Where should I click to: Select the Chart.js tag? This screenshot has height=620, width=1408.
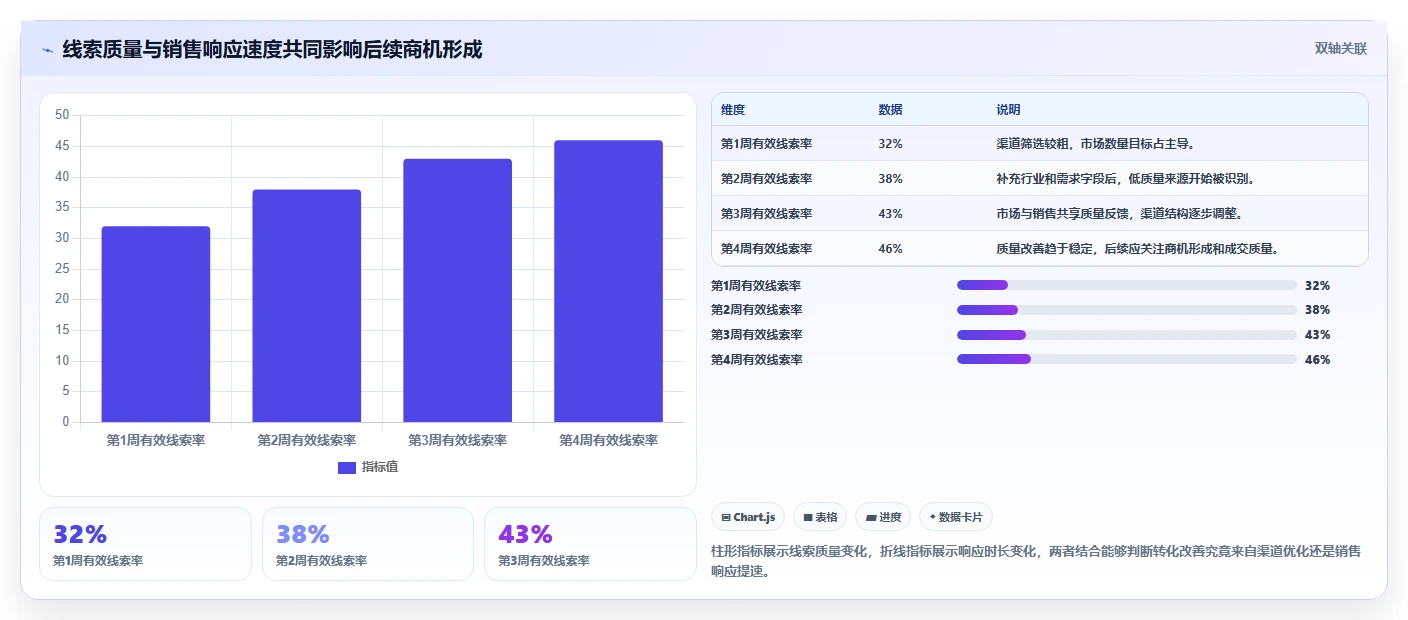(x=748, y=517)
